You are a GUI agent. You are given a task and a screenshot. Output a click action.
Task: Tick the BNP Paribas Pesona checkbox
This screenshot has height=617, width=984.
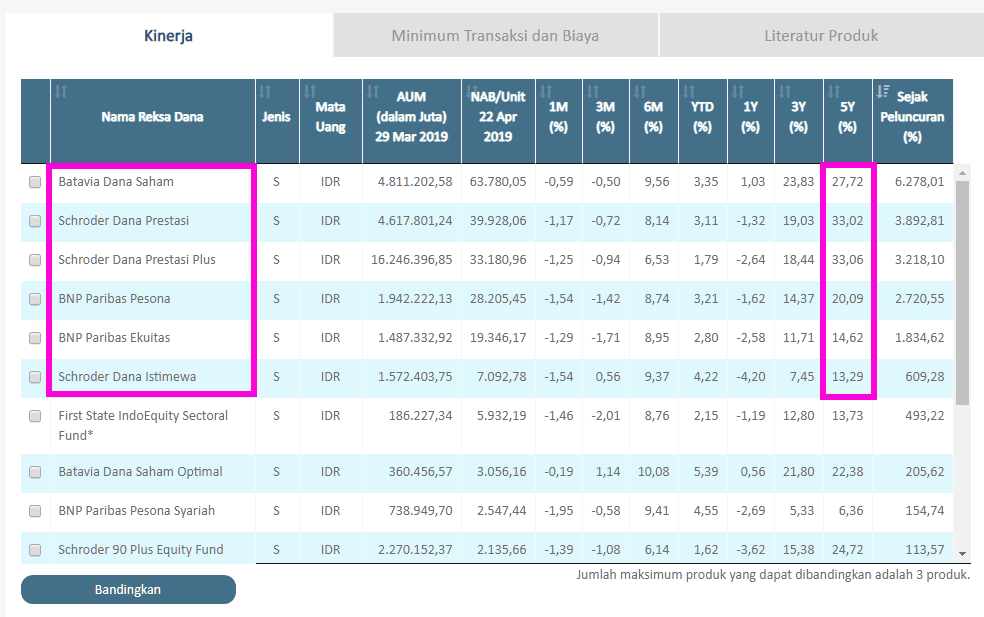(x=35, y=299)
